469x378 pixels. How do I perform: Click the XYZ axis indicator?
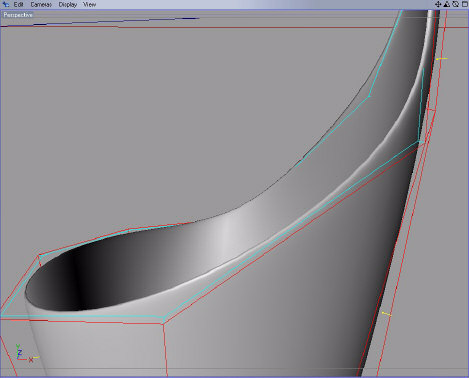click(23, 354)
